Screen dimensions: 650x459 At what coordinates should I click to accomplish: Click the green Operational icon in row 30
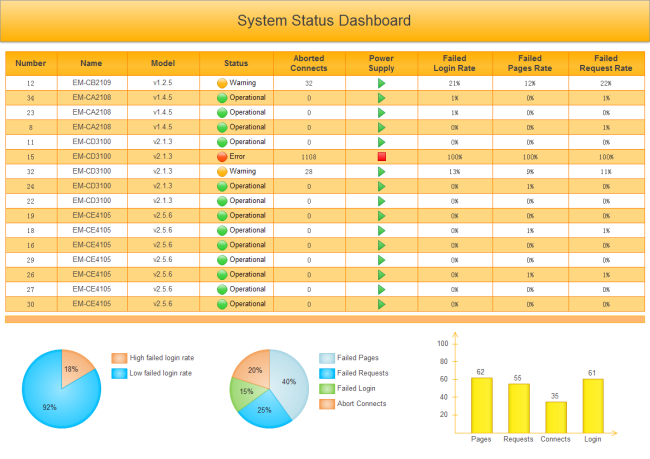tap(222, 304)
